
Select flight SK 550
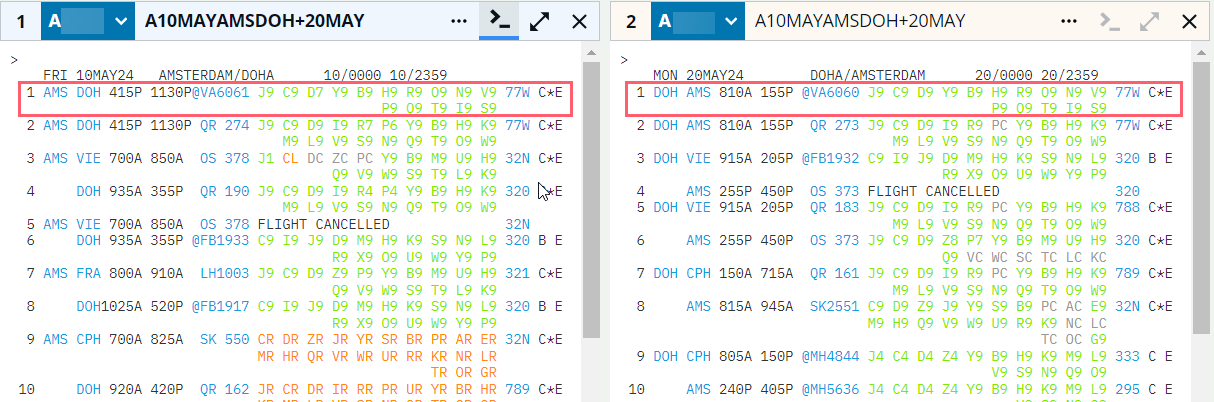[x=224, y=339]
